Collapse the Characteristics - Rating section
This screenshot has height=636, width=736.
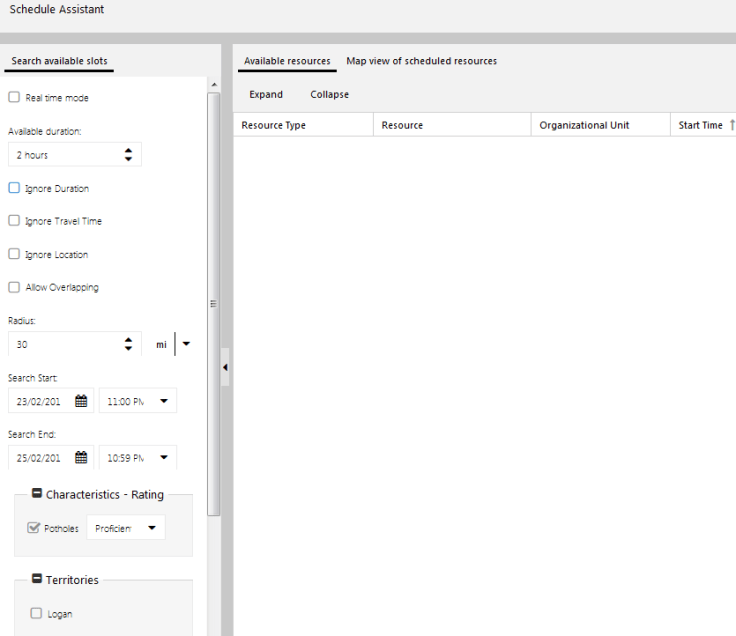click(37, 494)
